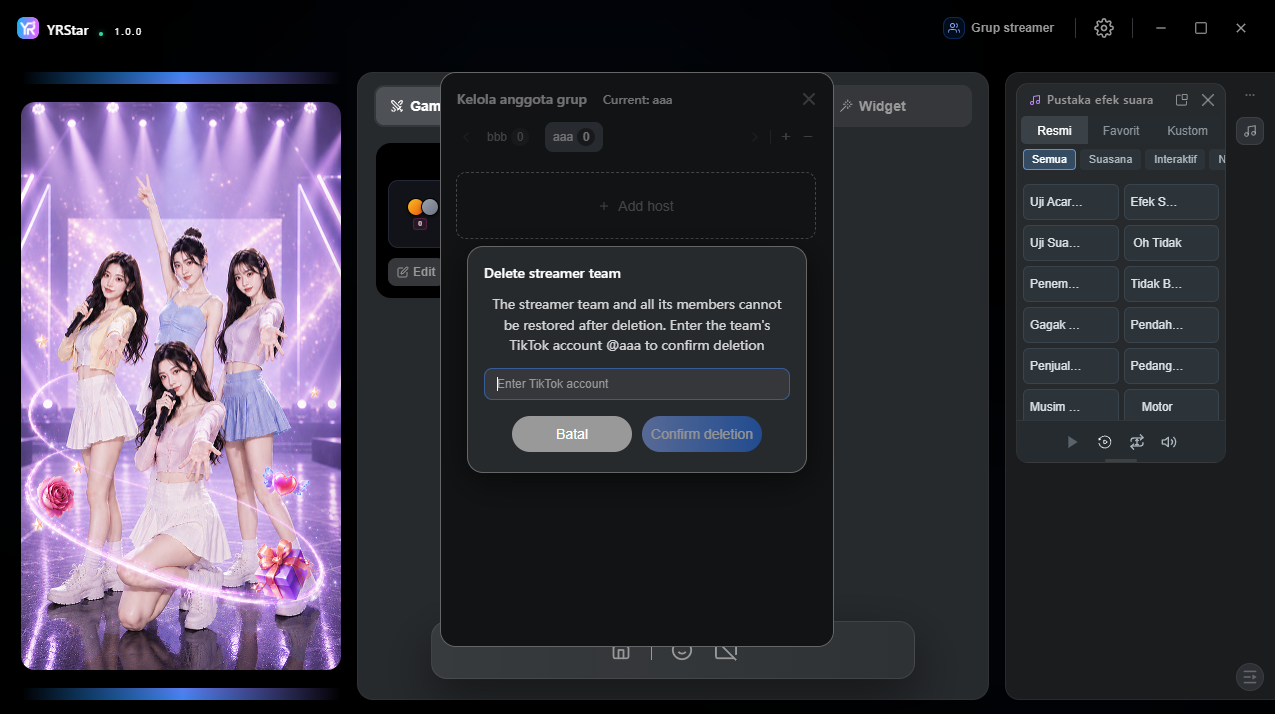
Task: Click the emoji face icon in bottom toolbar
Action: 682,652
